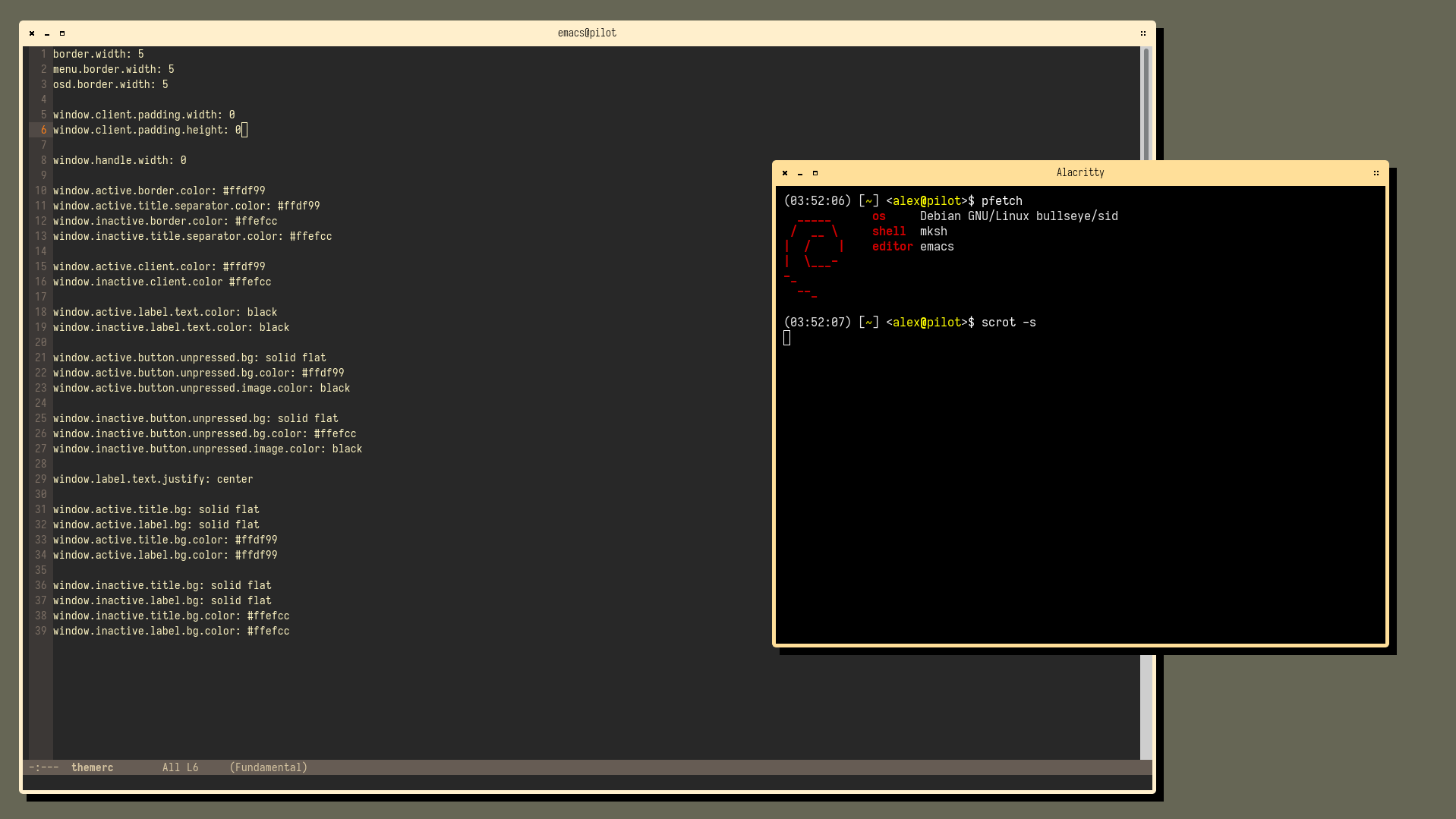
Task: Click 'window.active.button.unpressed.image.color' line
Action: coord(202,388)
